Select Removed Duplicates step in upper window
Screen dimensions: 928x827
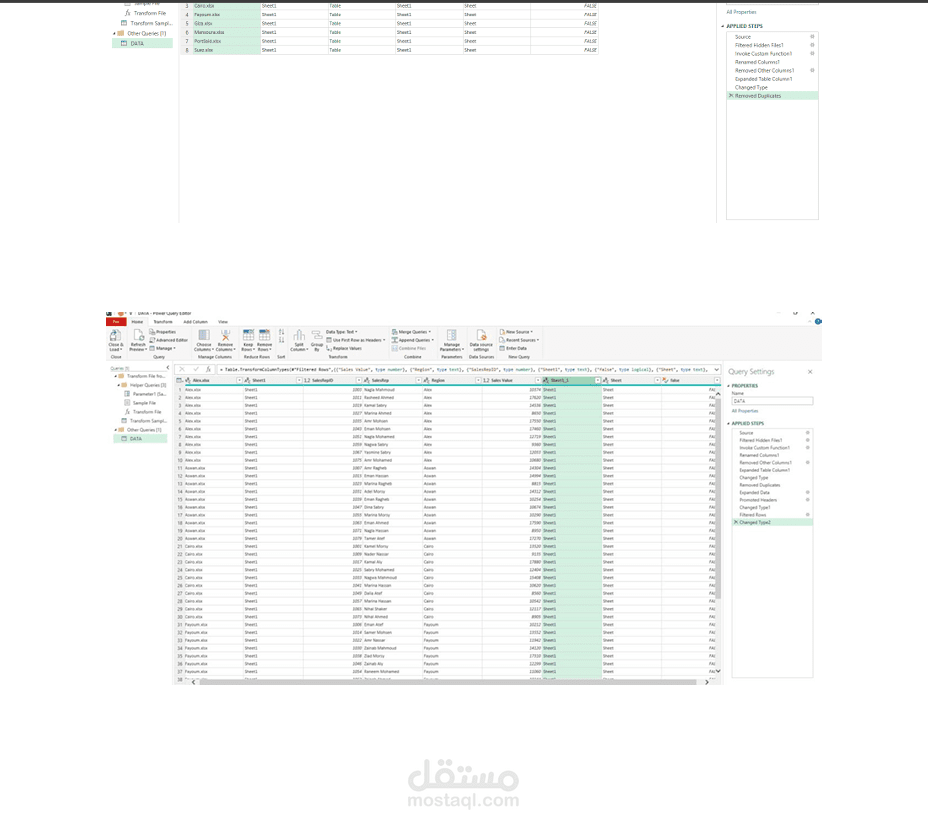tap(772, 96)
